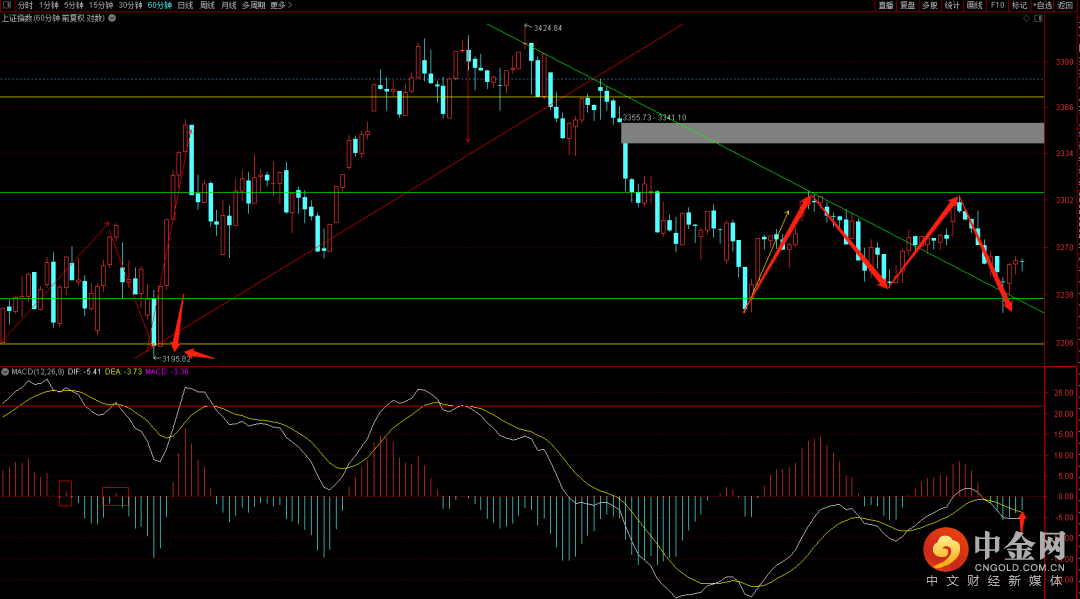Click the 标记 mark button
The height and width of the screenshot is (599, 1080).
point(1019,5)
